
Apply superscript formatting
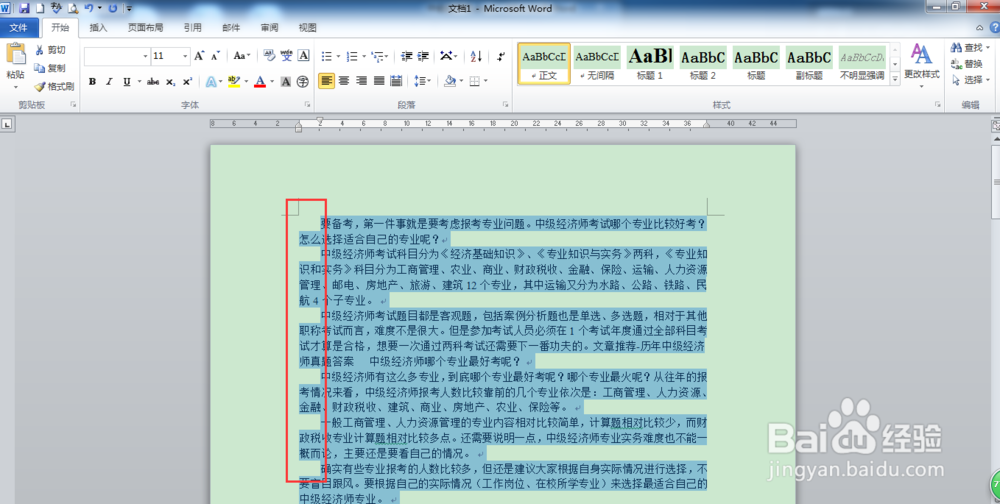(188, 82)
